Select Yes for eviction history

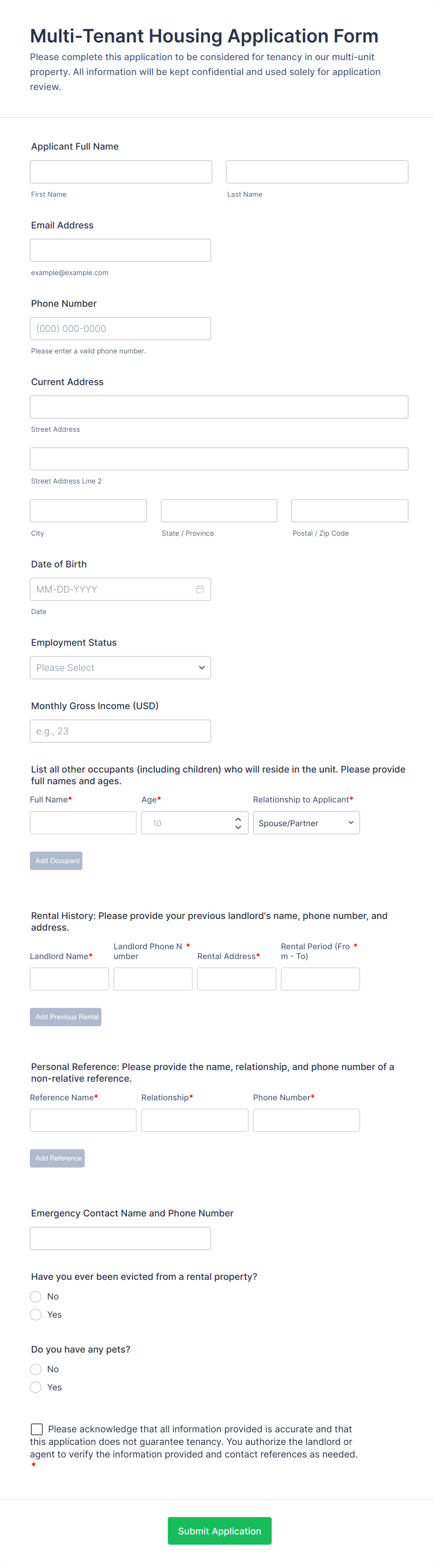[x=36, y=1315]
